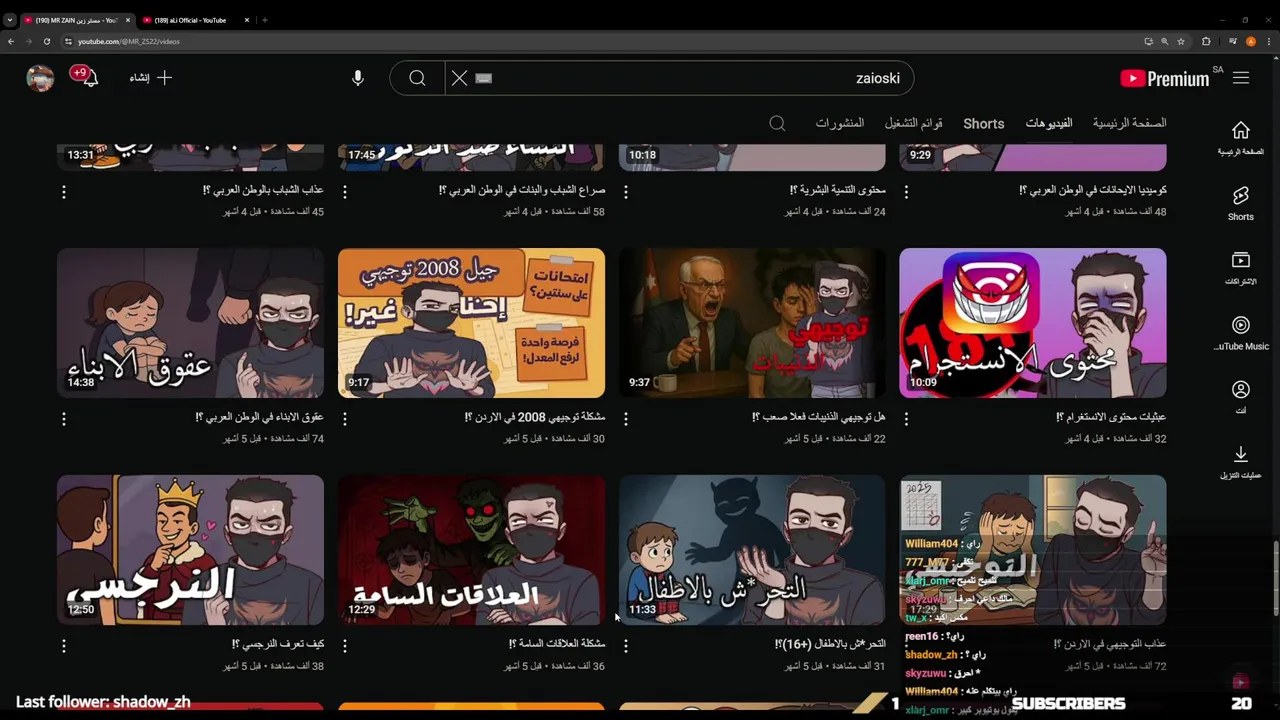Open the browser extensions puzzle icon

click(1206, 41)
